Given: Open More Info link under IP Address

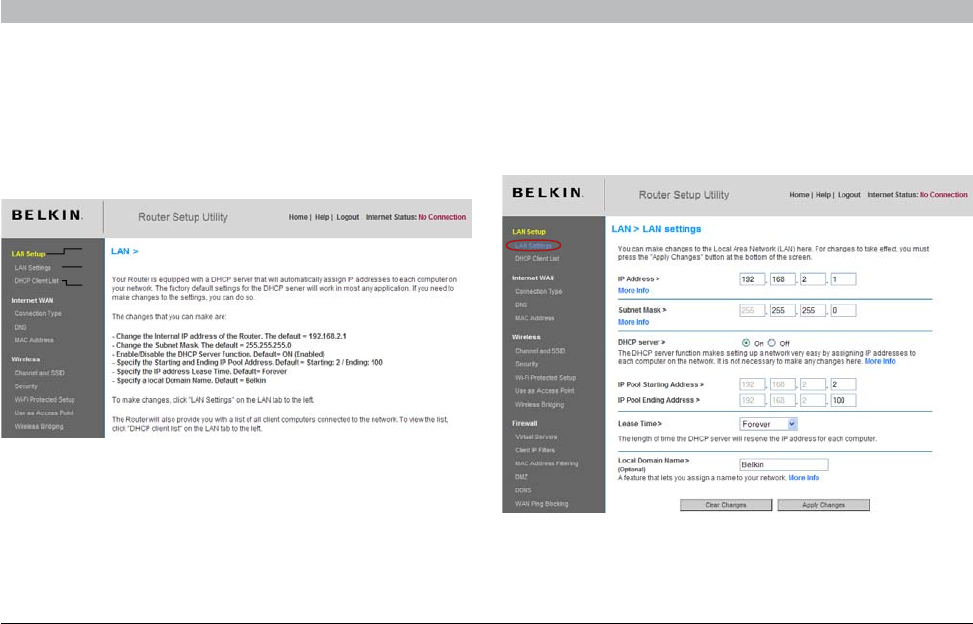Looking at the screenshot, I should coord(633,291).
